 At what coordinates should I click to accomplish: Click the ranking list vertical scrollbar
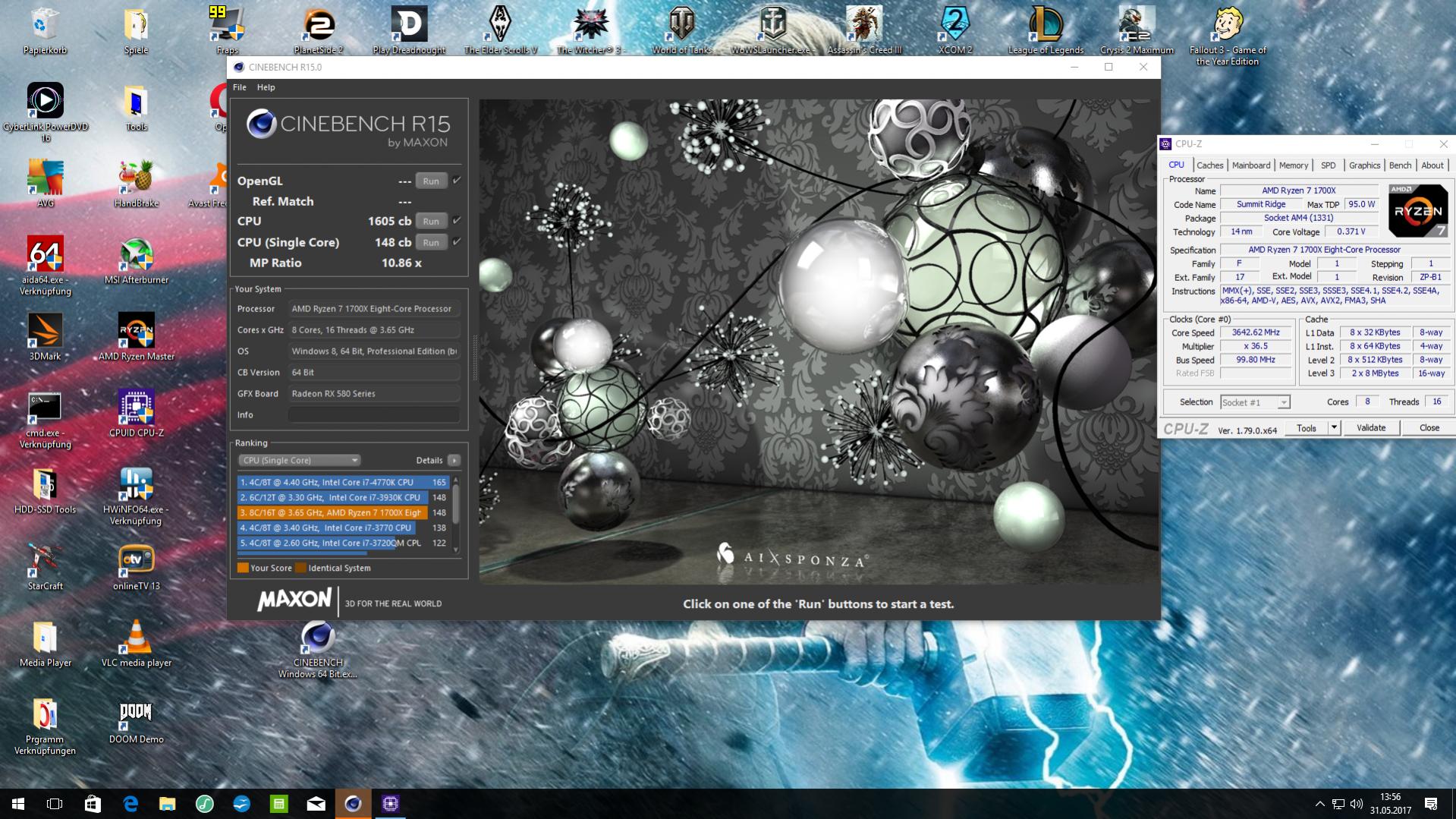456,515
